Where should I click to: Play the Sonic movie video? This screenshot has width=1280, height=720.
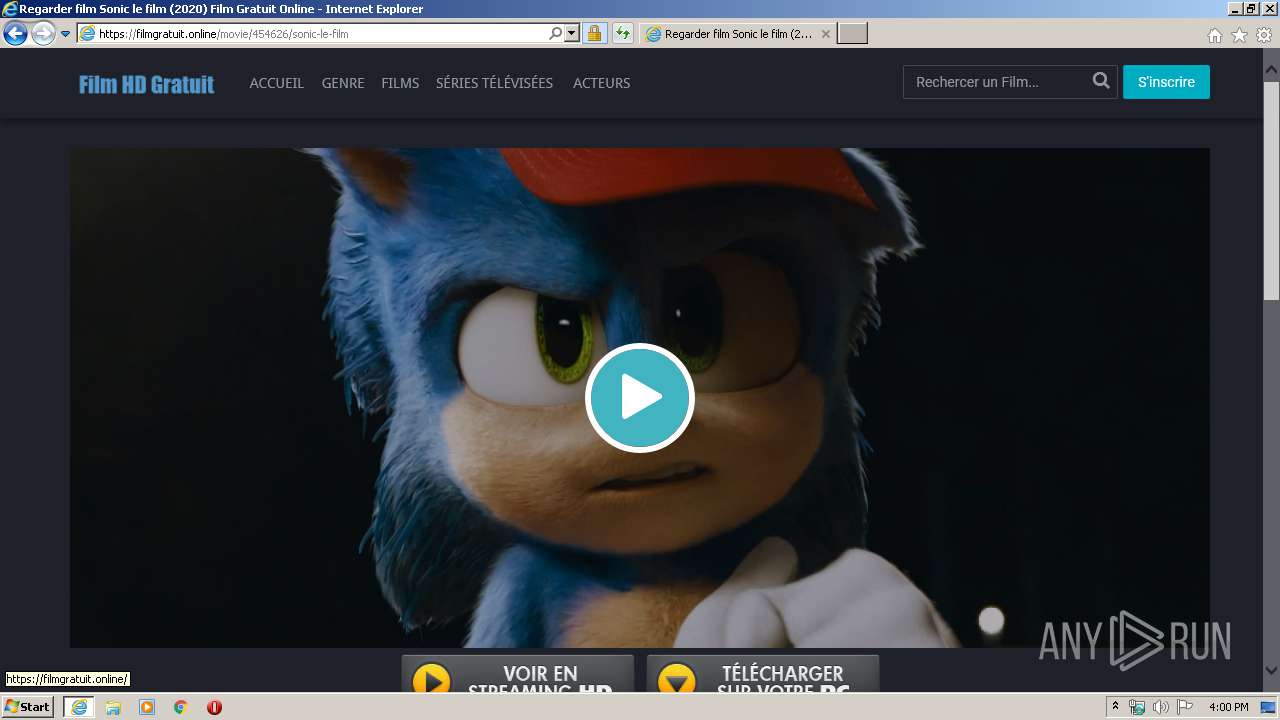coord(640,398)
